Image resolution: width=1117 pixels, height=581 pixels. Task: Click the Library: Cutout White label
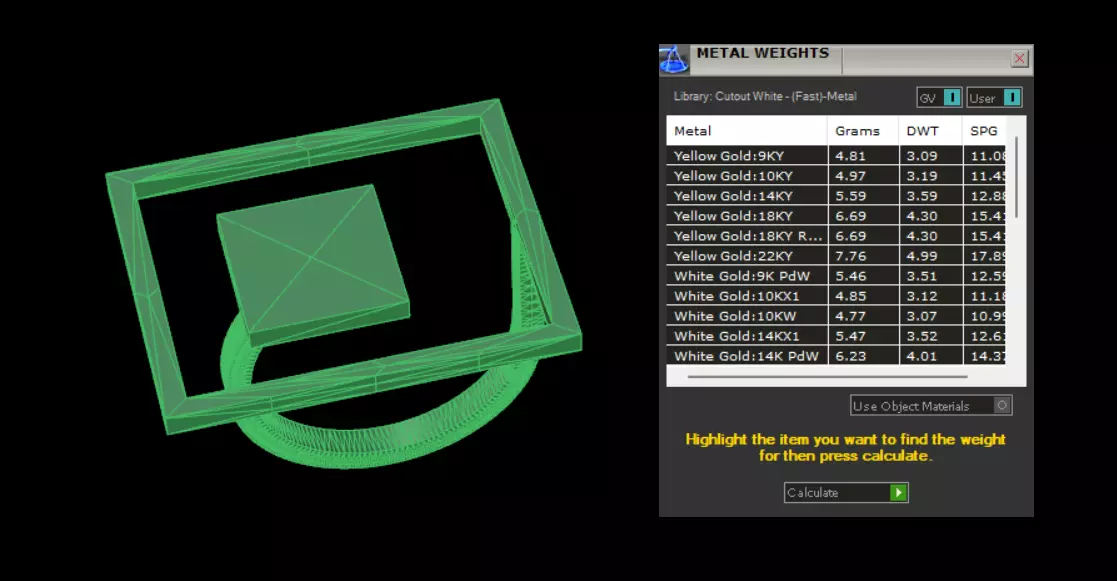click(x=765, y=96)
